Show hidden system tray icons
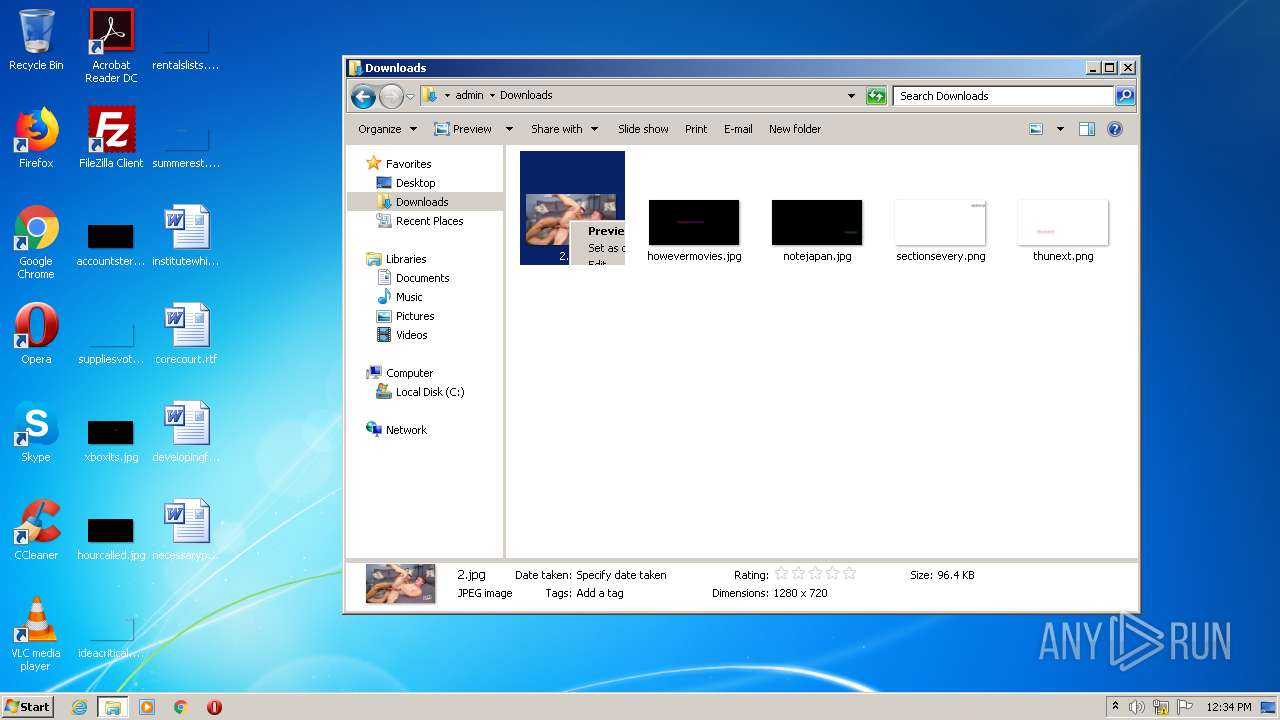This screenshot has width=1280, height=720. [x=1115, y=707]
